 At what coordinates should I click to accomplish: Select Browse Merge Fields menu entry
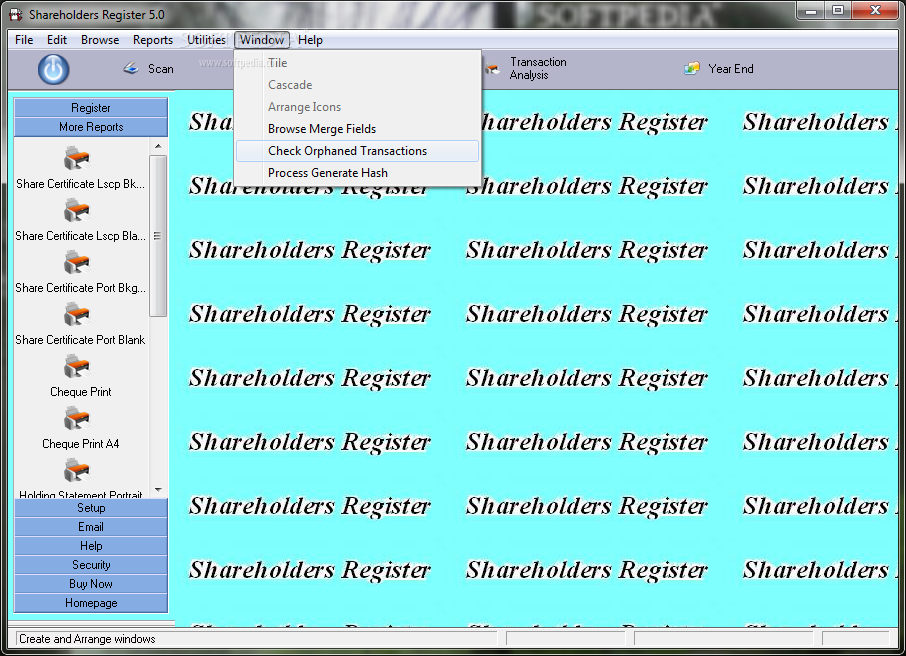coord(357,129)
